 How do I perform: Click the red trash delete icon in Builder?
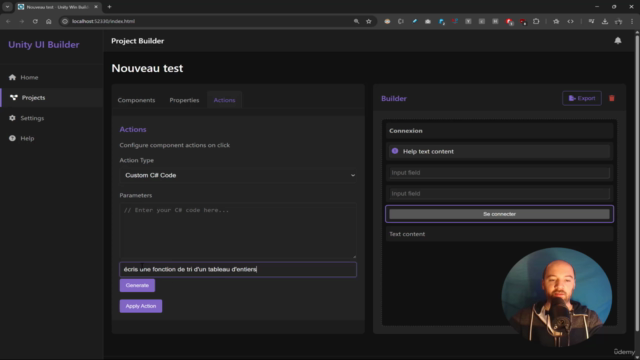[611, 98]
